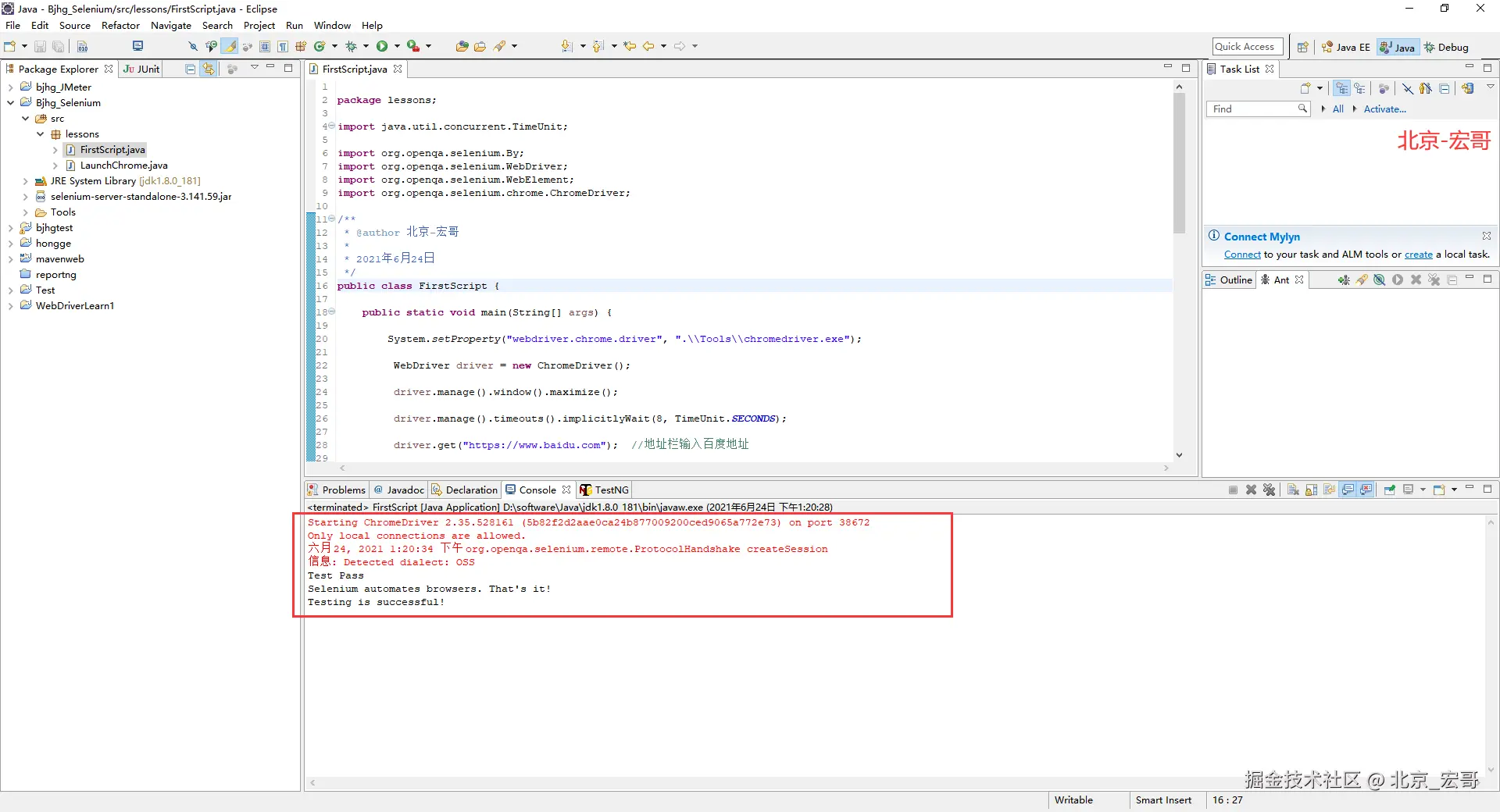This screenshot has height=812, width=1500.
Task: Toggle Scroll Lock in Console
Action: (1311, 490)
